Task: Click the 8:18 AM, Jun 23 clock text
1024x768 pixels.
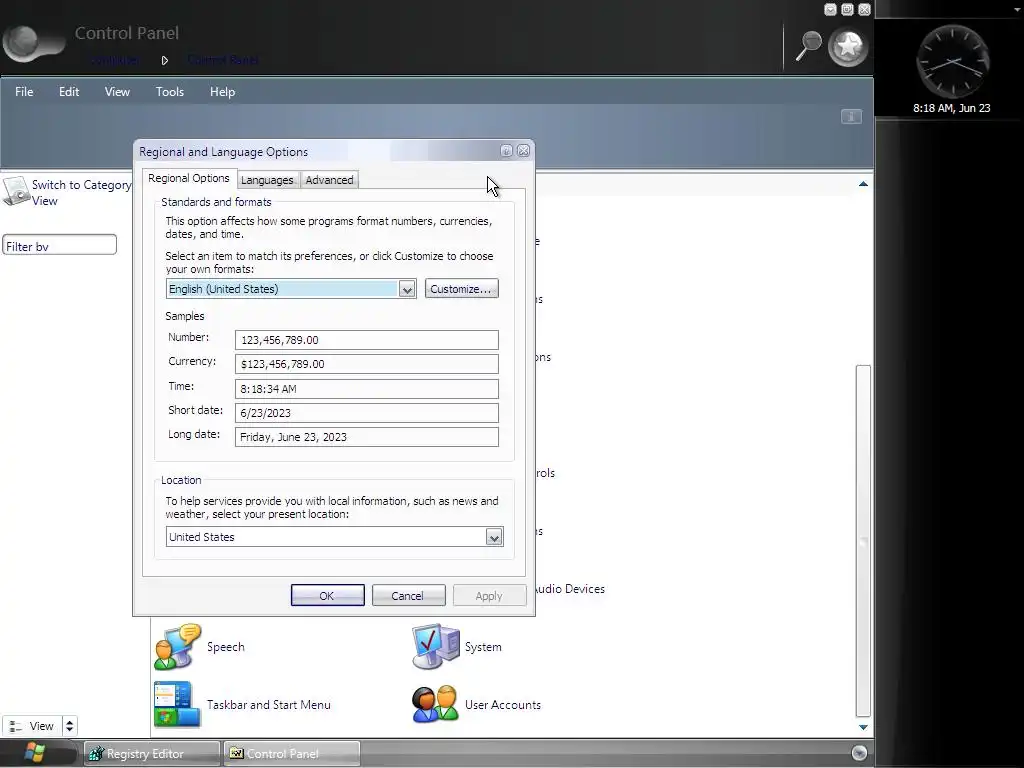Action: pos(952,108)
